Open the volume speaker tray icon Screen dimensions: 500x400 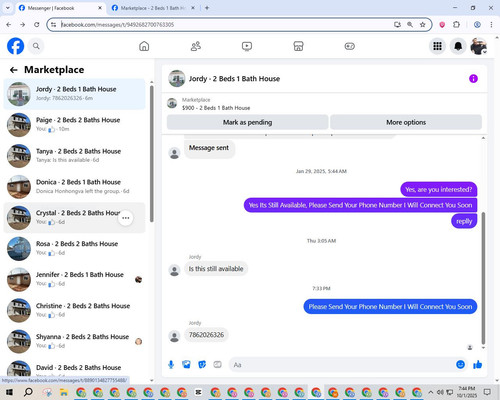440,392
